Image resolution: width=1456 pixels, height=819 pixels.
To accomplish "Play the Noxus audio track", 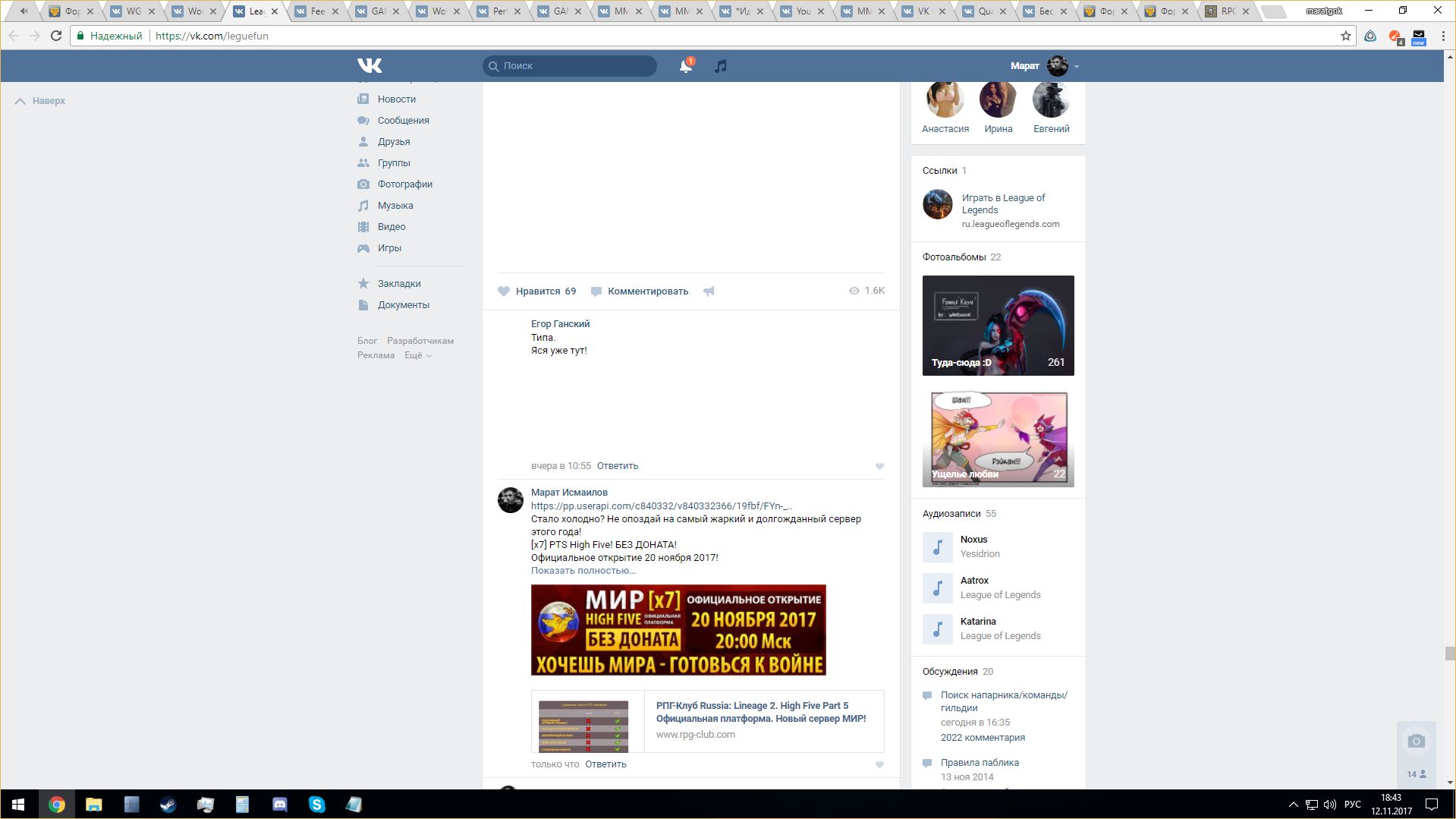I will click(937, 547).
